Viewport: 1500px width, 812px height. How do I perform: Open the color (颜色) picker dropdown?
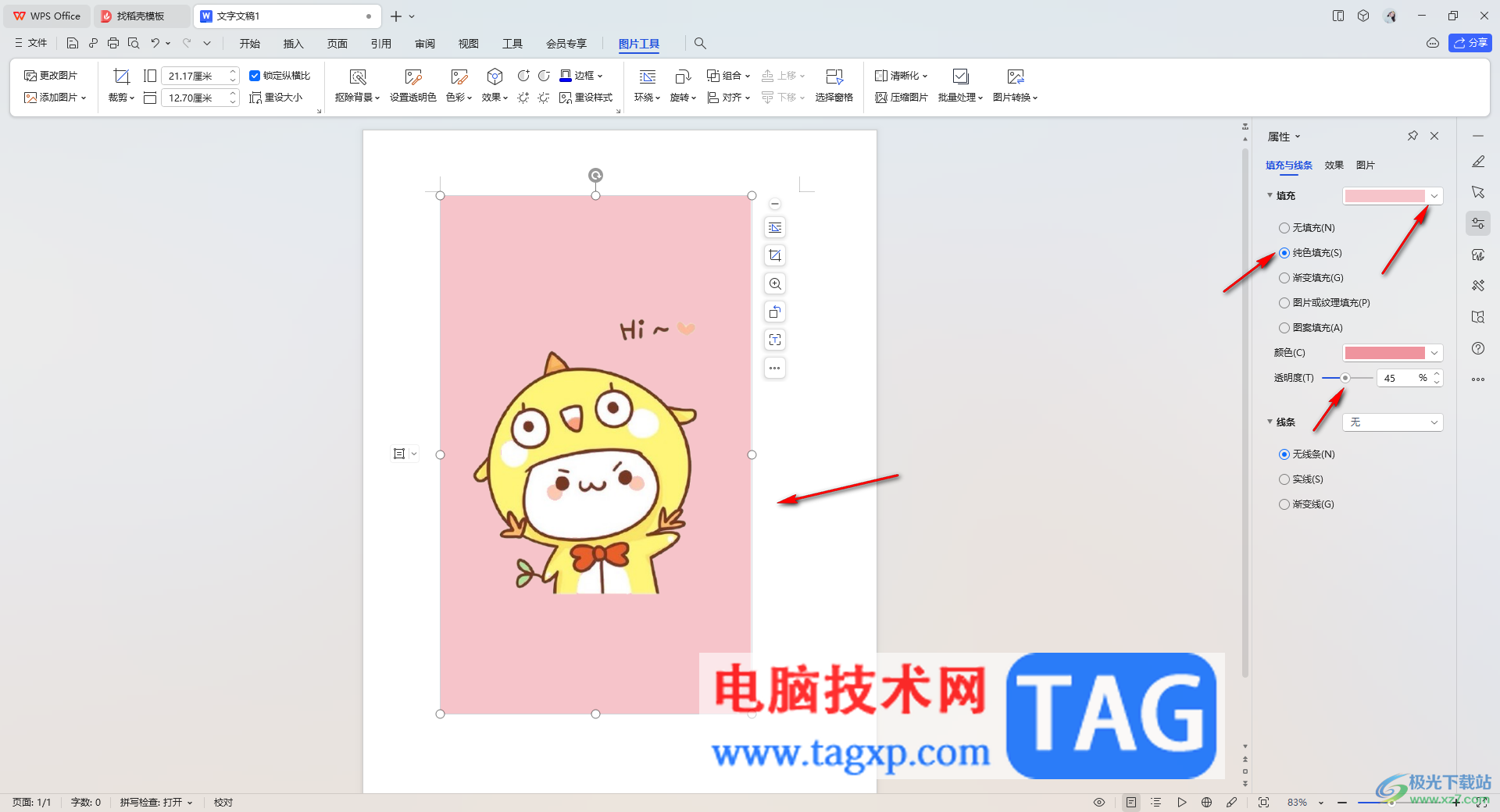(x=1393, y=353)
